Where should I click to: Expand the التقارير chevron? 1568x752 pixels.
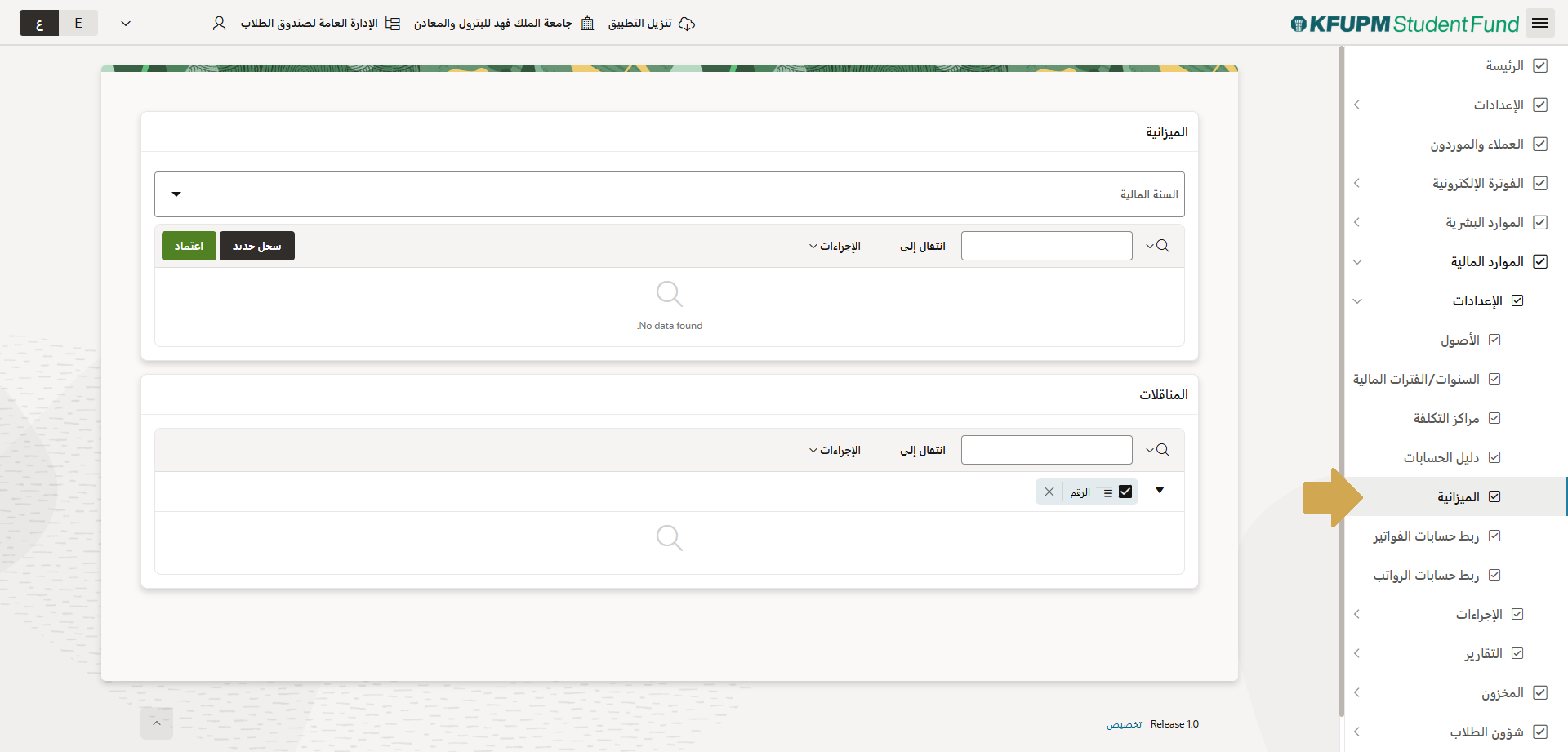[x=1356, y=653]
